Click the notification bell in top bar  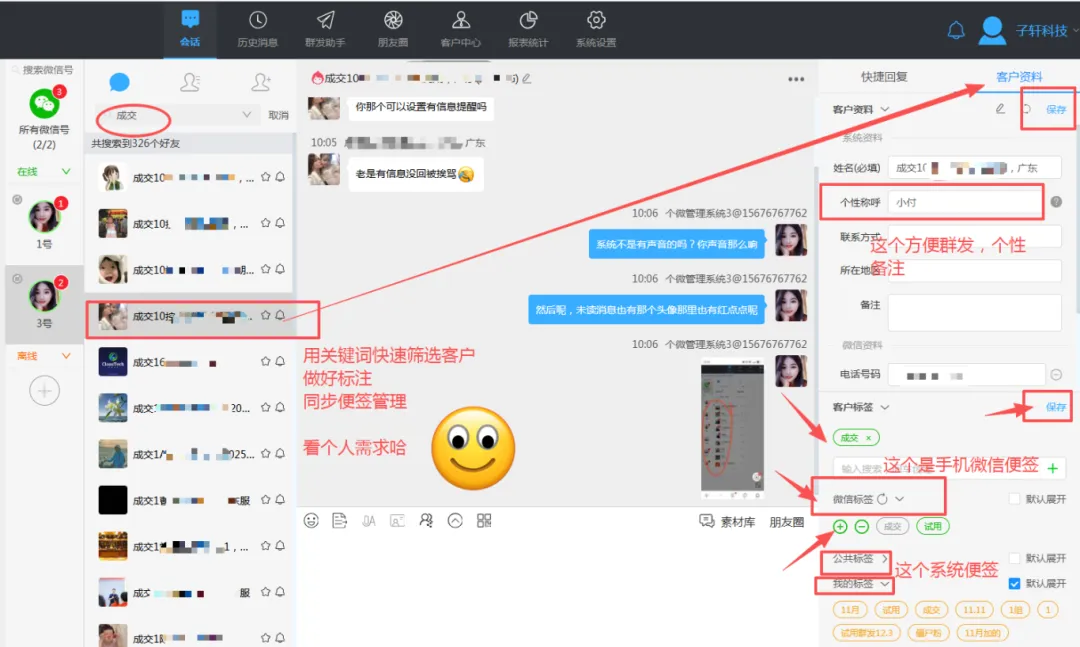[x=956, y=30]
